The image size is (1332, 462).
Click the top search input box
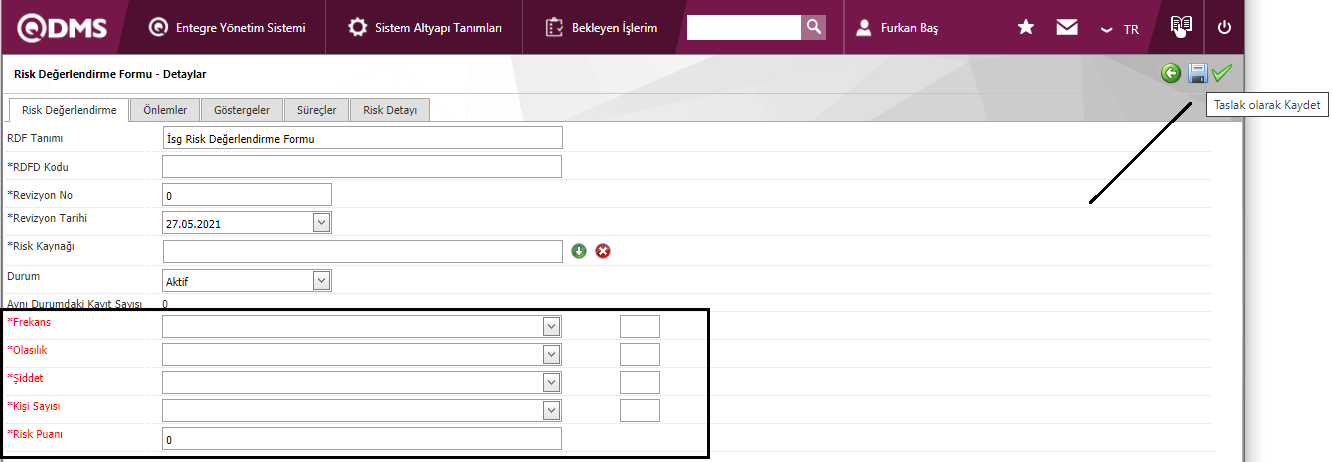point(744,27)
